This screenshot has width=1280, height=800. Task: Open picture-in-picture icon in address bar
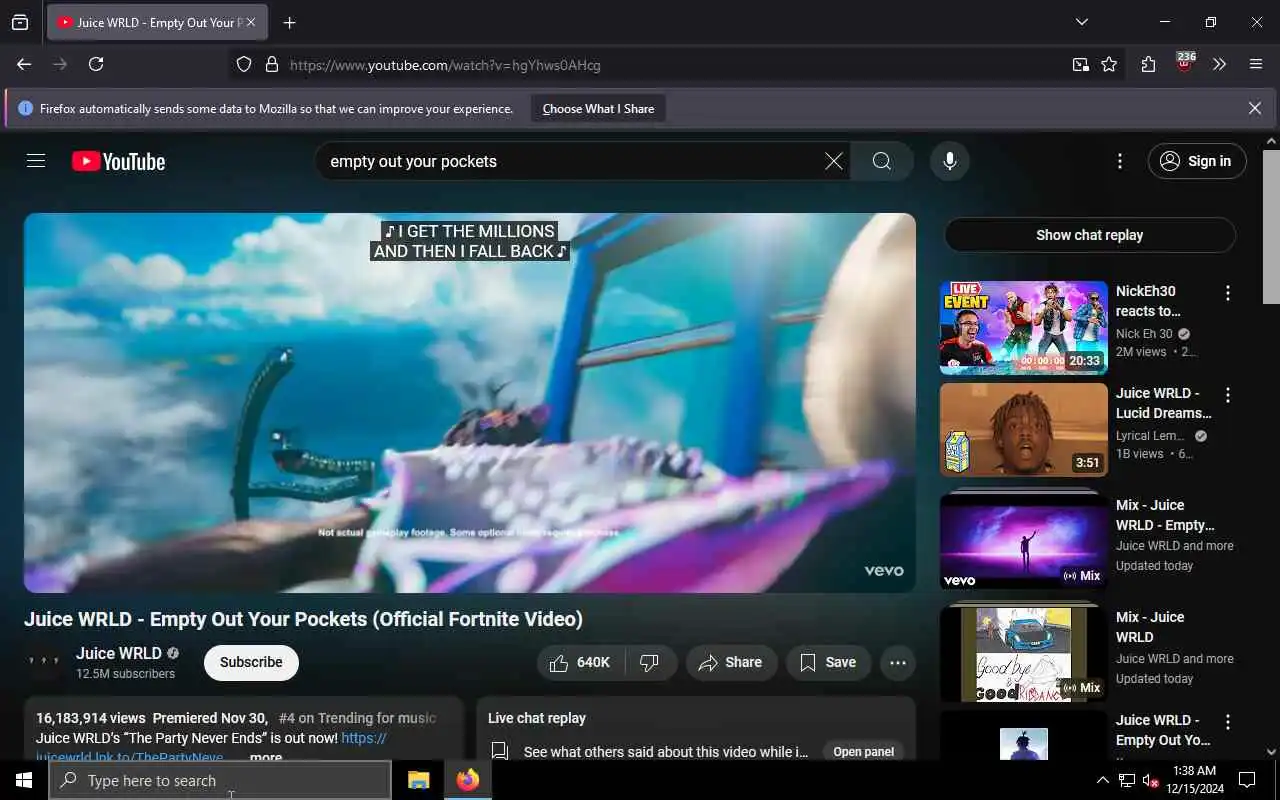1080,65
